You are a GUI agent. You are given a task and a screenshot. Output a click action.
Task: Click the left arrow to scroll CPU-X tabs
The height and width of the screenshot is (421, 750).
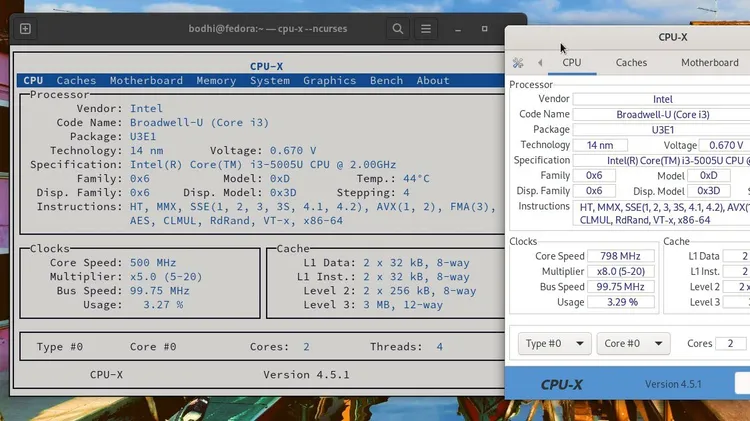click(540, 63)
